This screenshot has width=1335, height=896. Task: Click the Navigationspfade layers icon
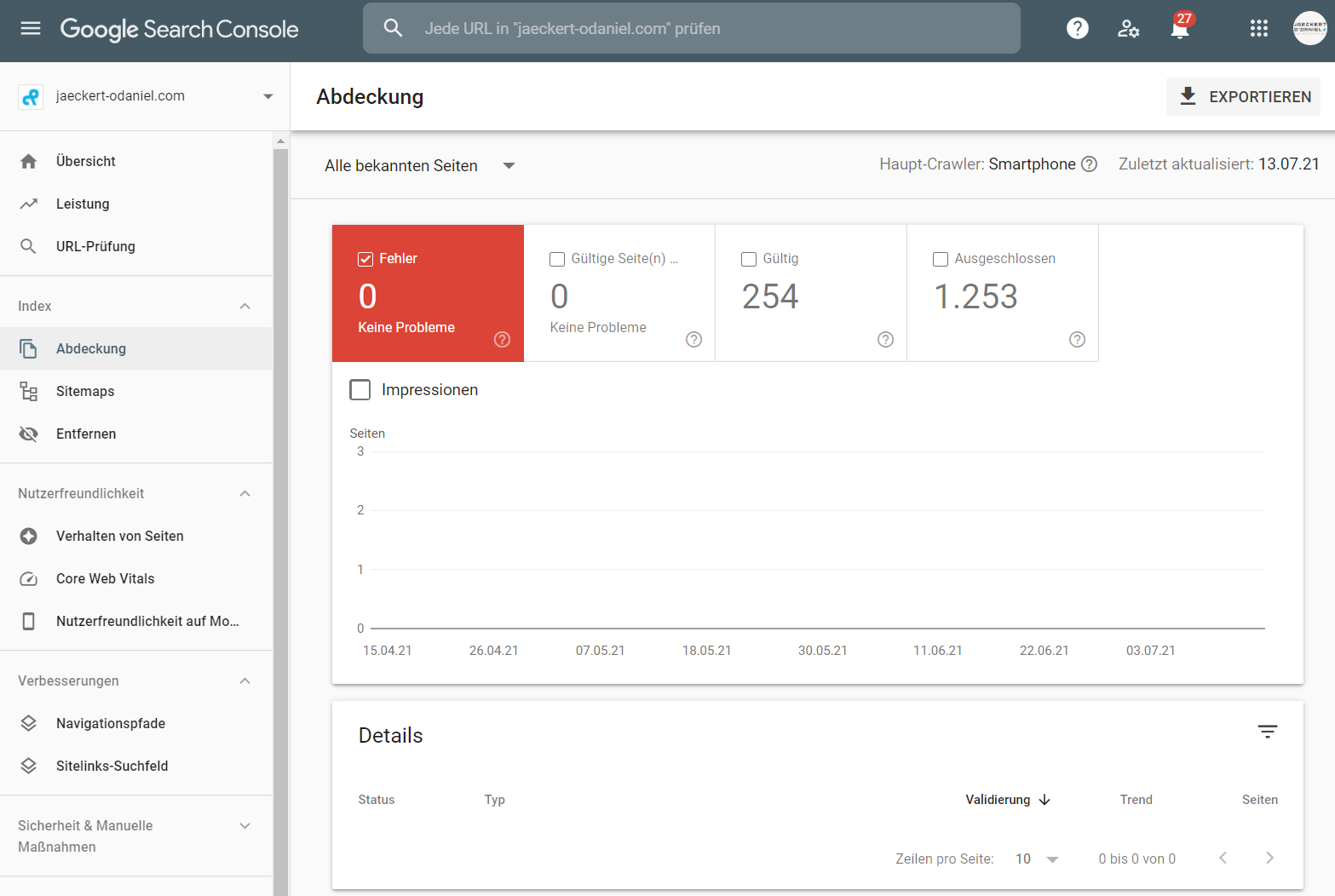tap(29, 723)
